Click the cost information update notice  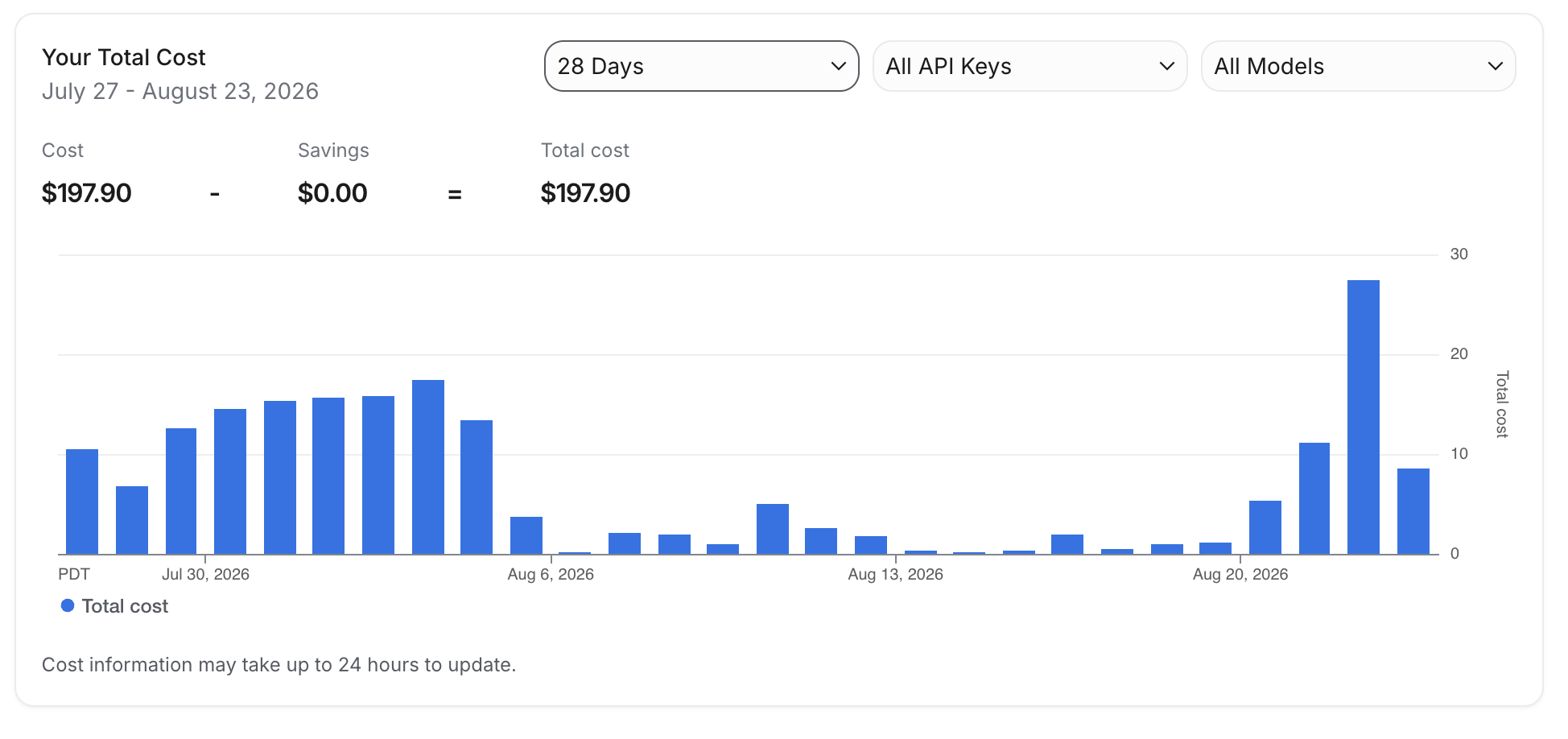point(279,665)
